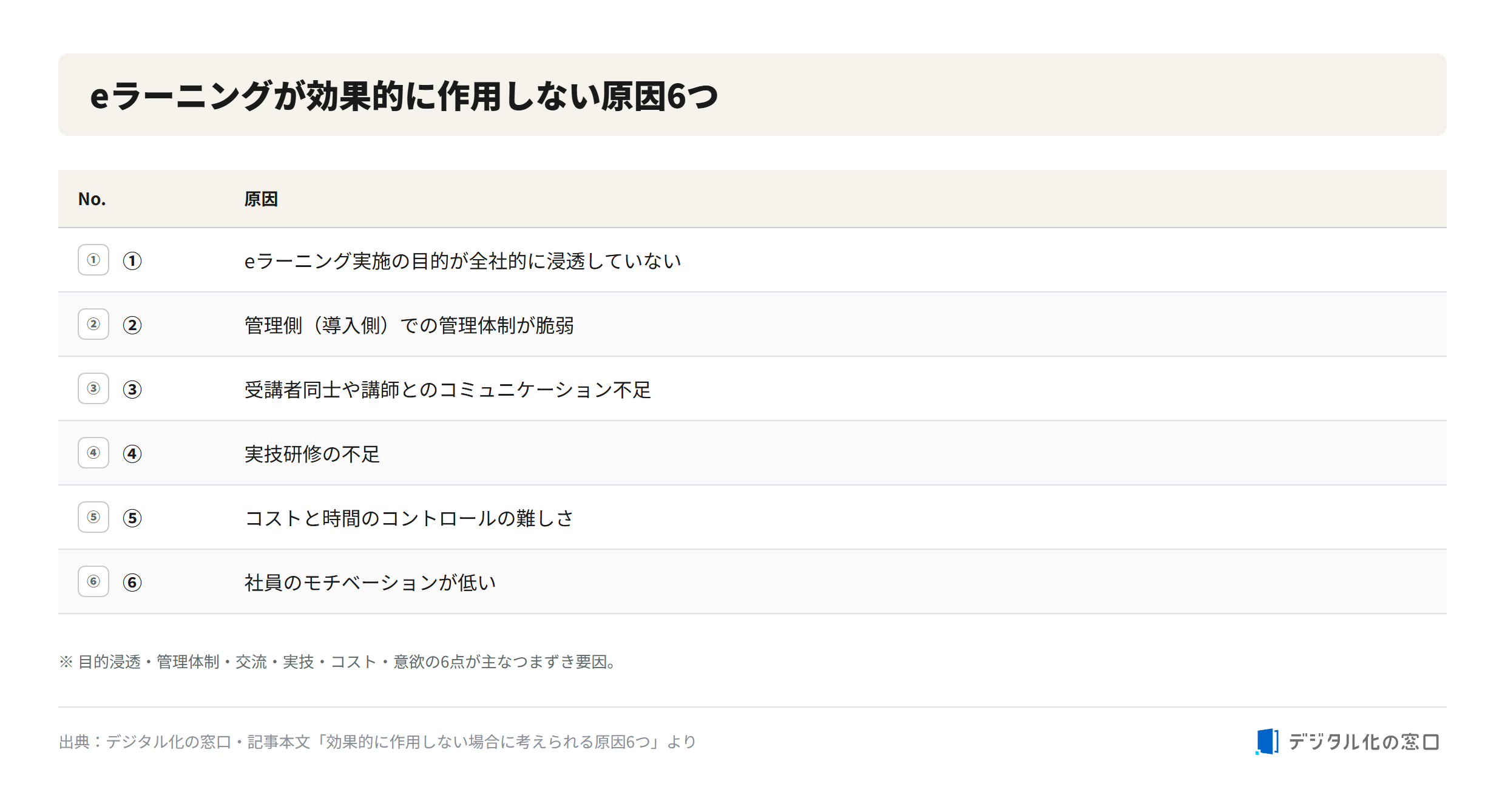Viewport: 1505px width, 812px height.
Task: Click the boxed number ④ badge
Action: pyautogui.click(x=93, y=453)
